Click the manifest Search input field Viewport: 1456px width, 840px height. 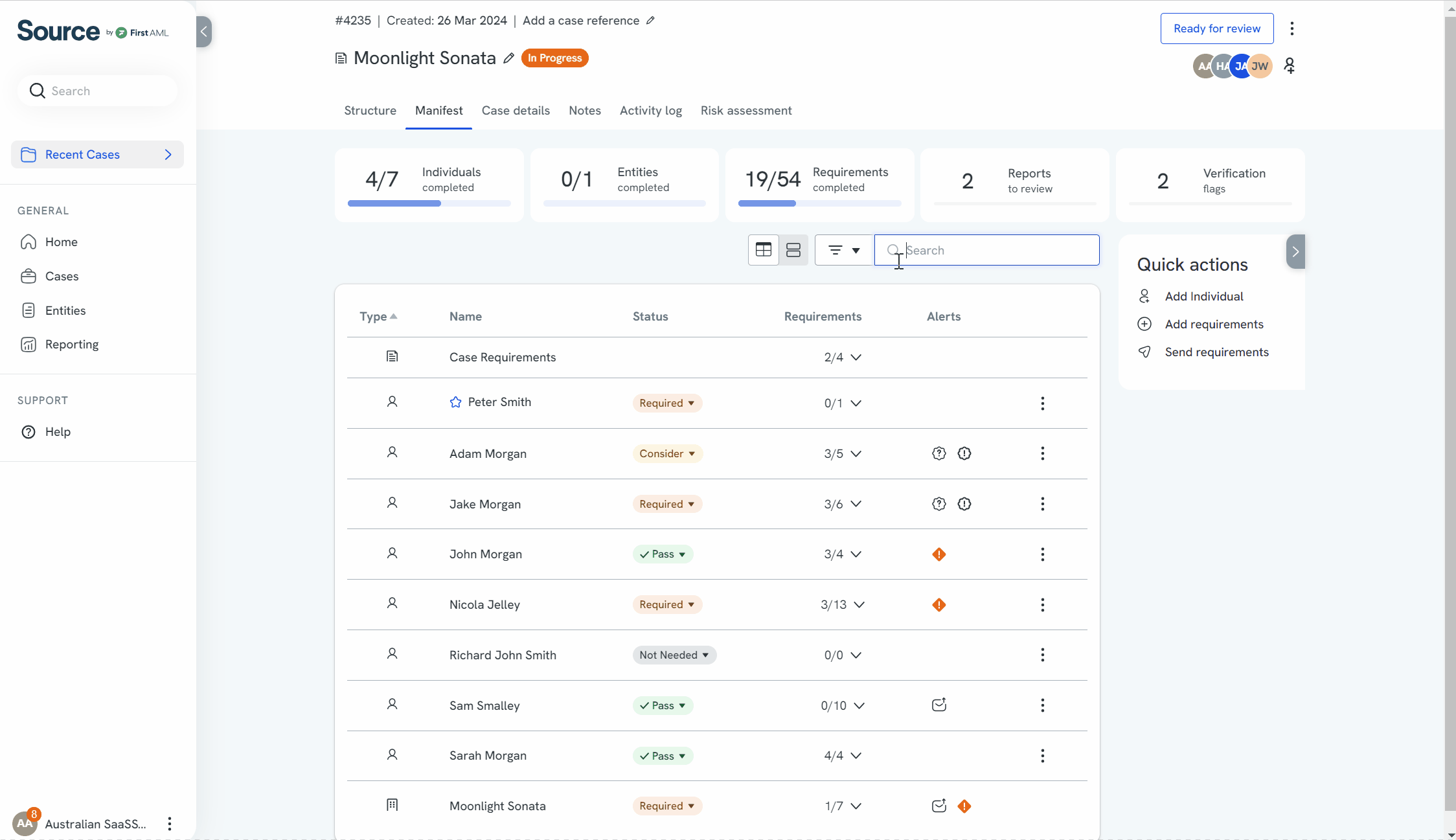click(997, 250)
